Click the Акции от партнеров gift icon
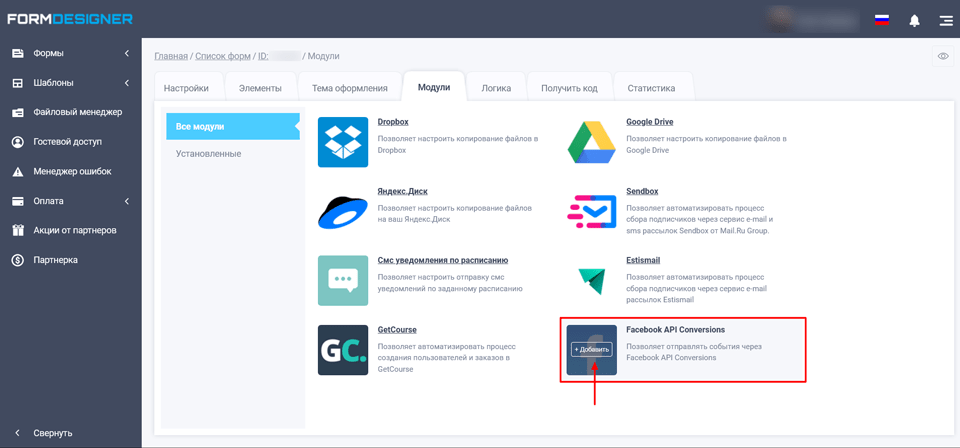This screenshot has height=448, width=960. (18, 230)
